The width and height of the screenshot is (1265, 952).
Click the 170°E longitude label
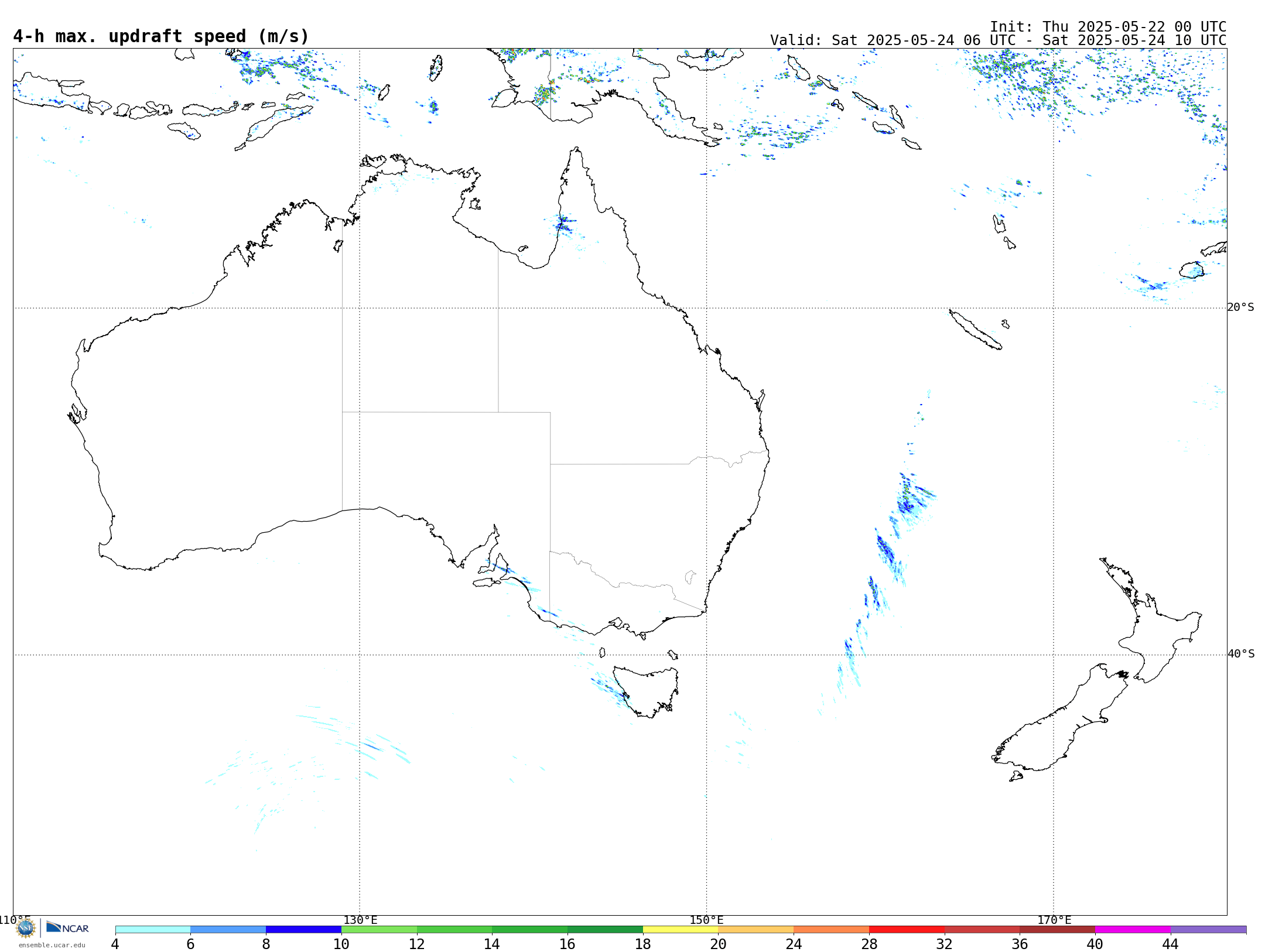point(1054,920)
